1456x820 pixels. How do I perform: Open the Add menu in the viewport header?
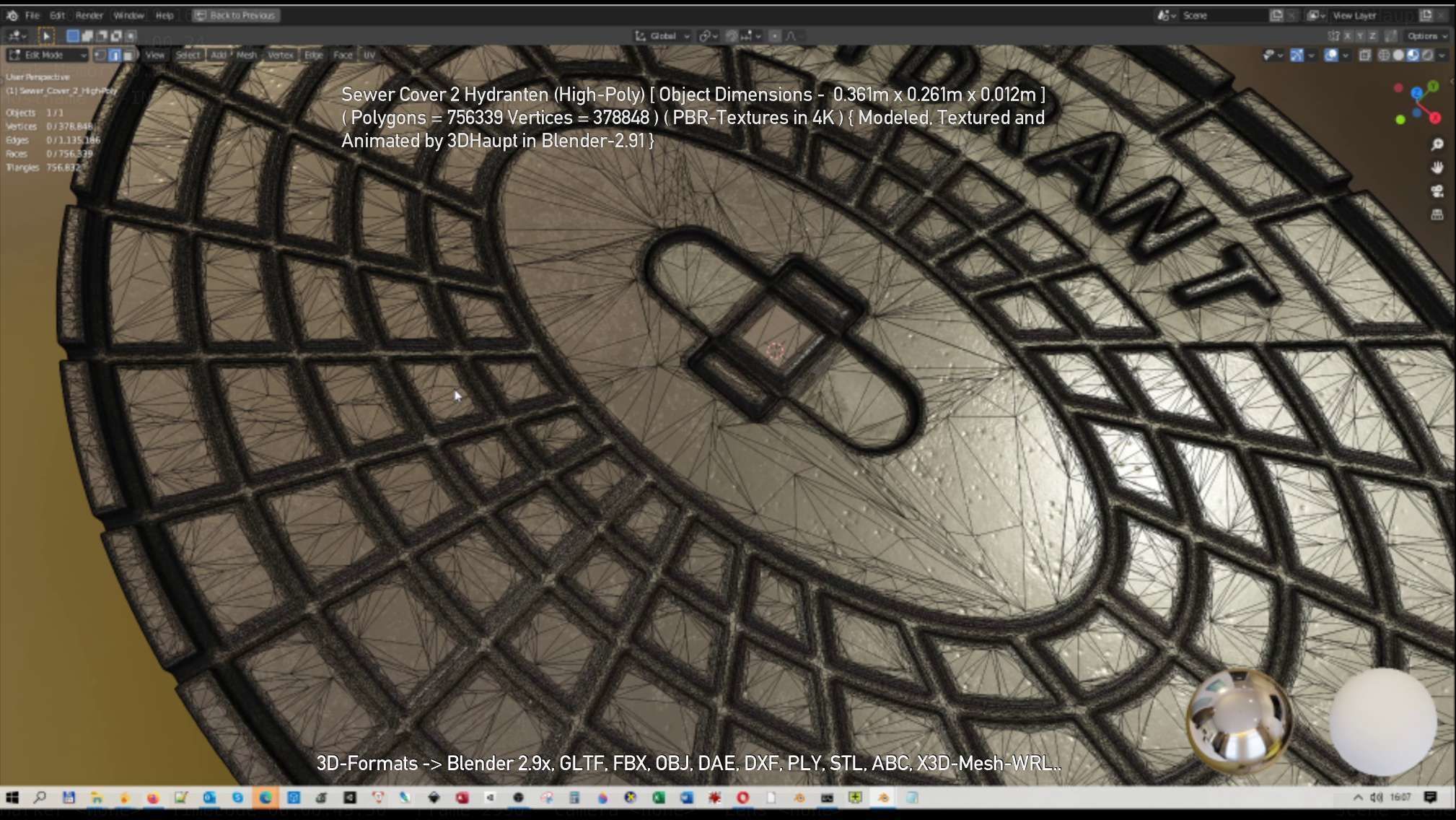219,55
